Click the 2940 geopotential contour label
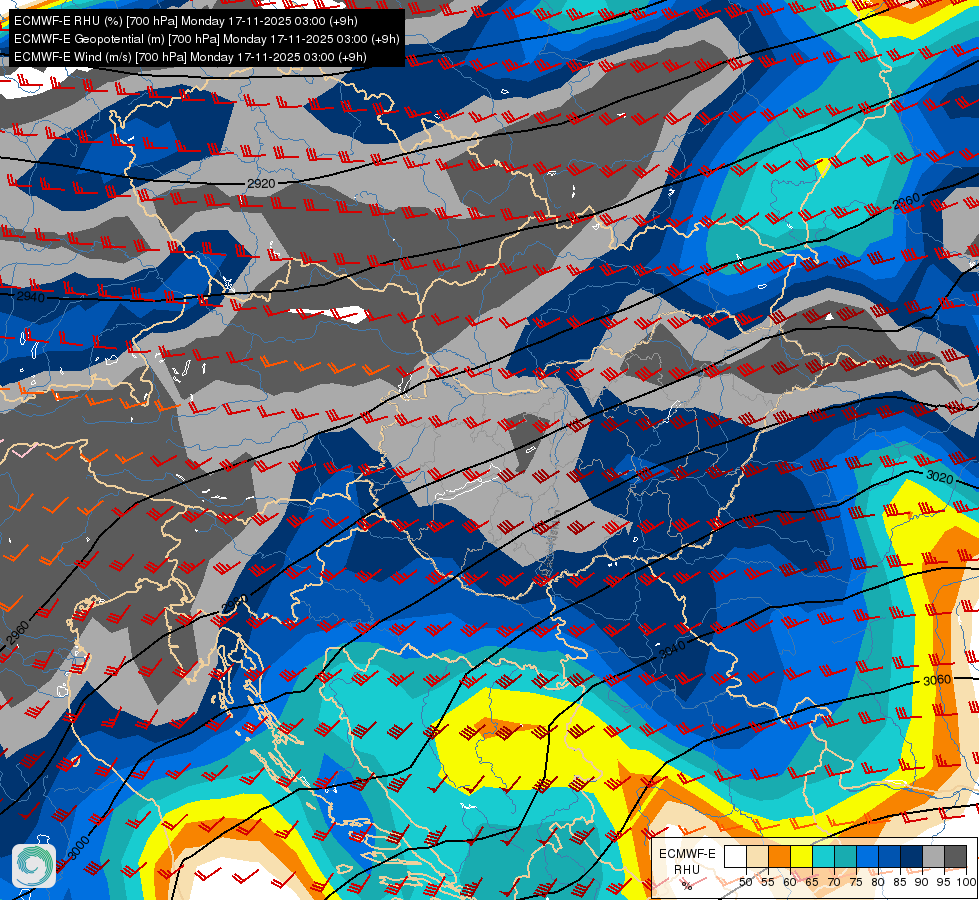Image resolution: width=979 pixels, height=900 pixels. pos(31,297)
